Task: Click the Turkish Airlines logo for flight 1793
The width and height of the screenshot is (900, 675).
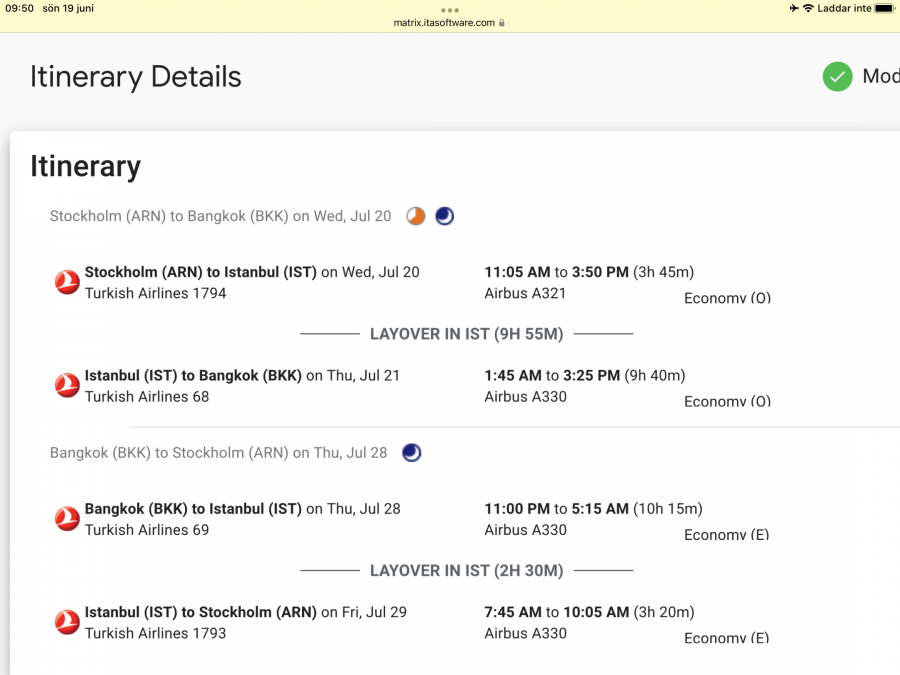Action: pyautogui.click(x=67, y=623)
